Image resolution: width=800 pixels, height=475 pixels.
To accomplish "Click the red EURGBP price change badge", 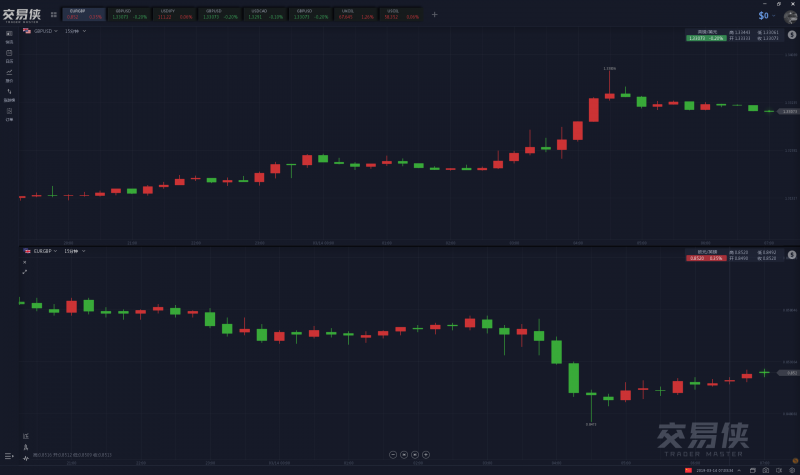I will pos(706,258).
